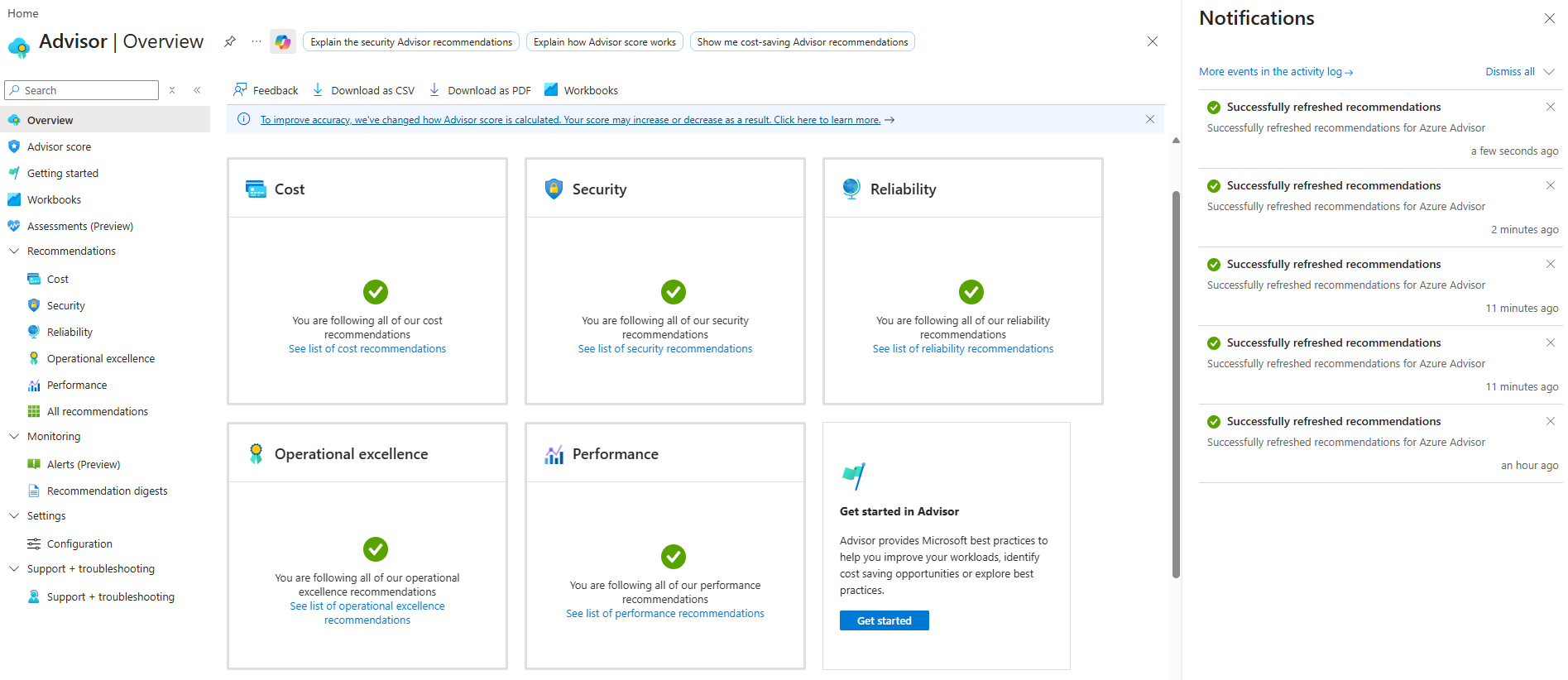Image resolution: width=1568 pixels, height=680 pixels.
Task: Open Advisor score in the sidebar
Action: 105,146
